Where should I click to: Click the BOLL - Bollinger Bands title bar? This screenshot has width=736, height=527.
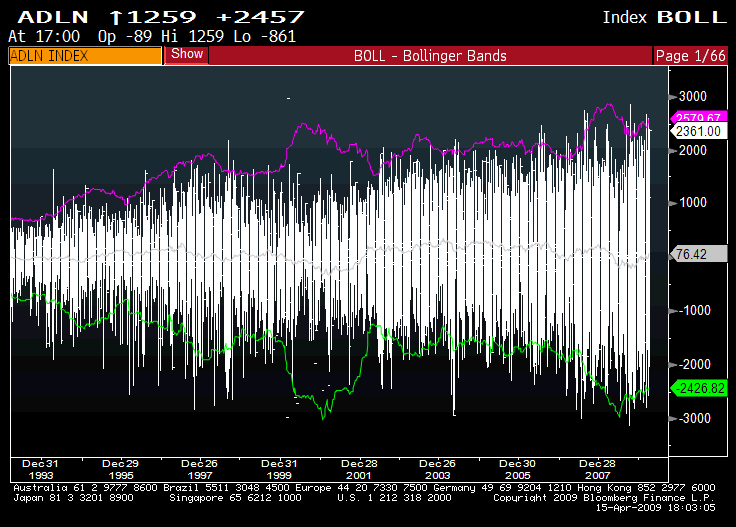pos(430,56)
